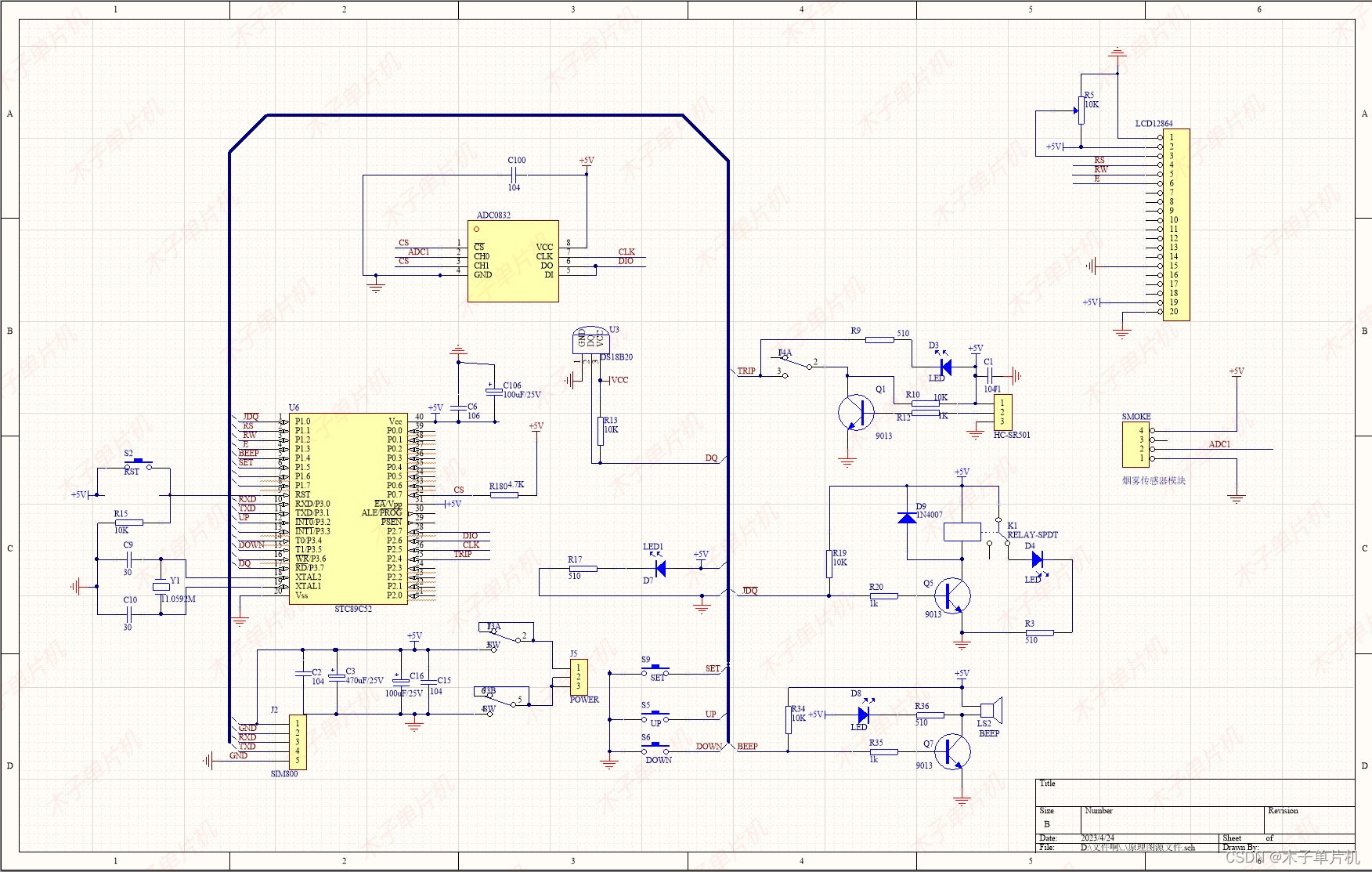The width and height of the screenshot is (1372, 872).
Task: Click transistor Q7 symbol
Action: [952, 752]
